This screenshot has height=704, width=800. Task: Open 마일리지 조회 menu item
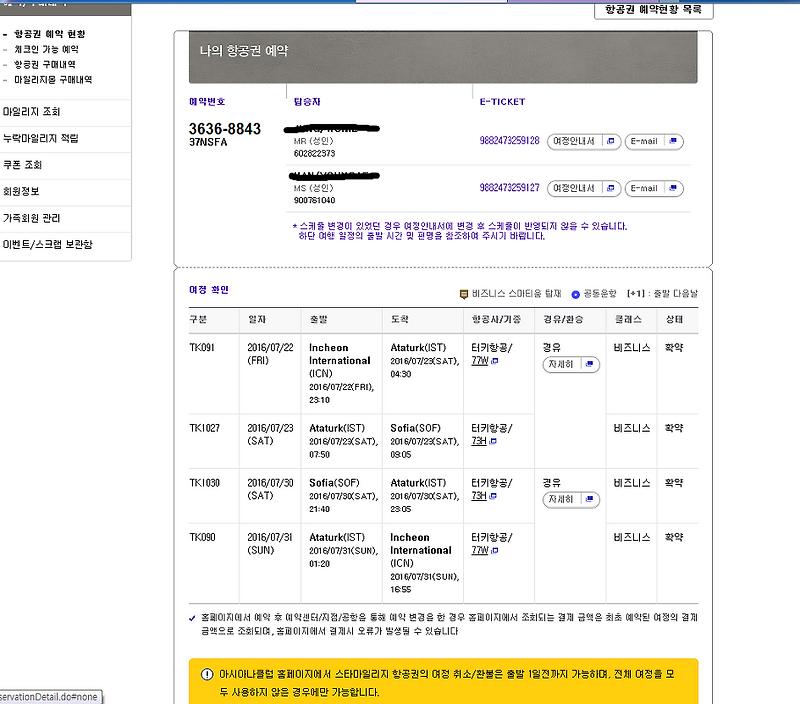click(x=32, y=112)
